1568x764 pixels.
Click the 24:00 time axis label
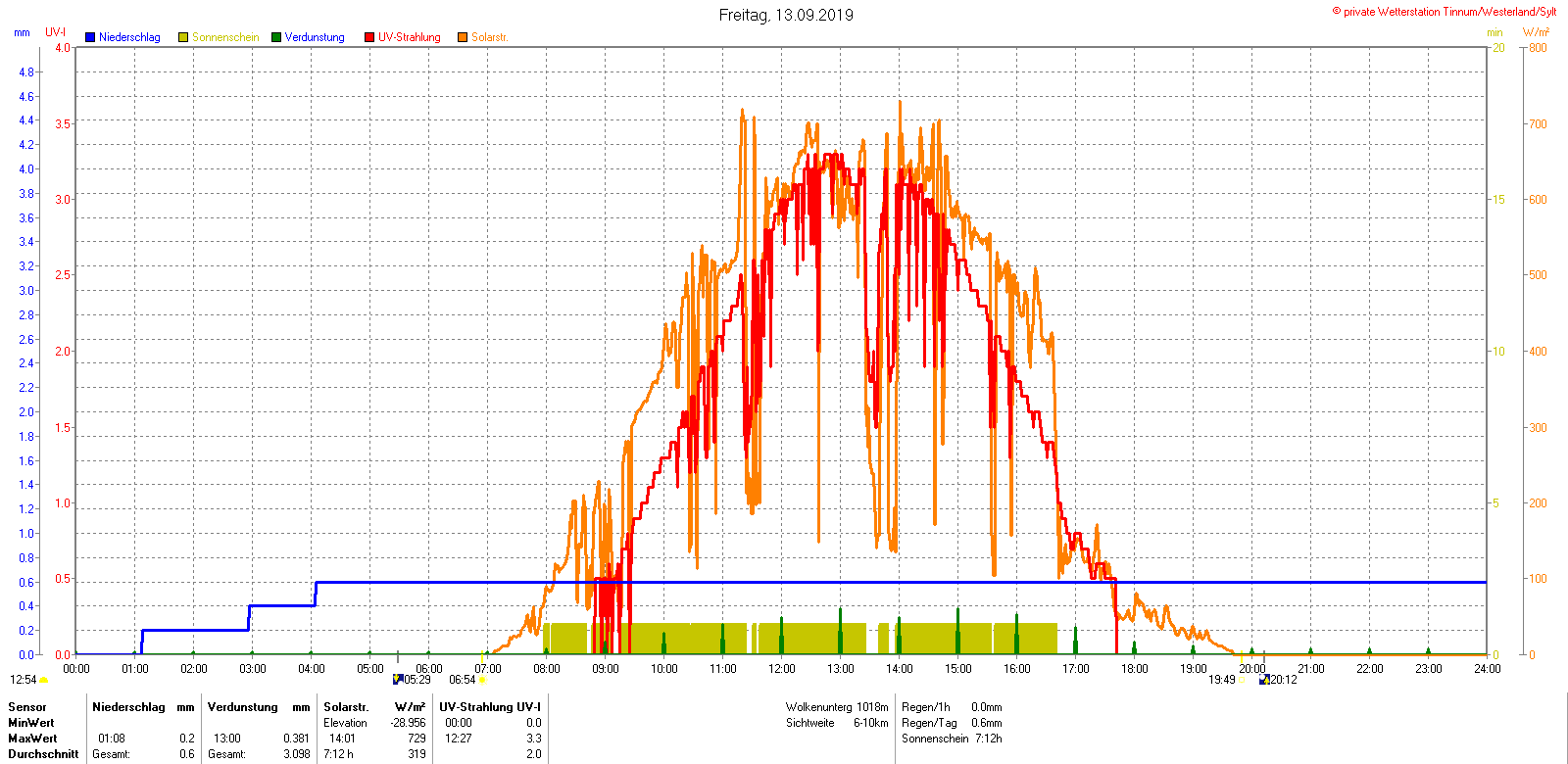[1488, 669]
